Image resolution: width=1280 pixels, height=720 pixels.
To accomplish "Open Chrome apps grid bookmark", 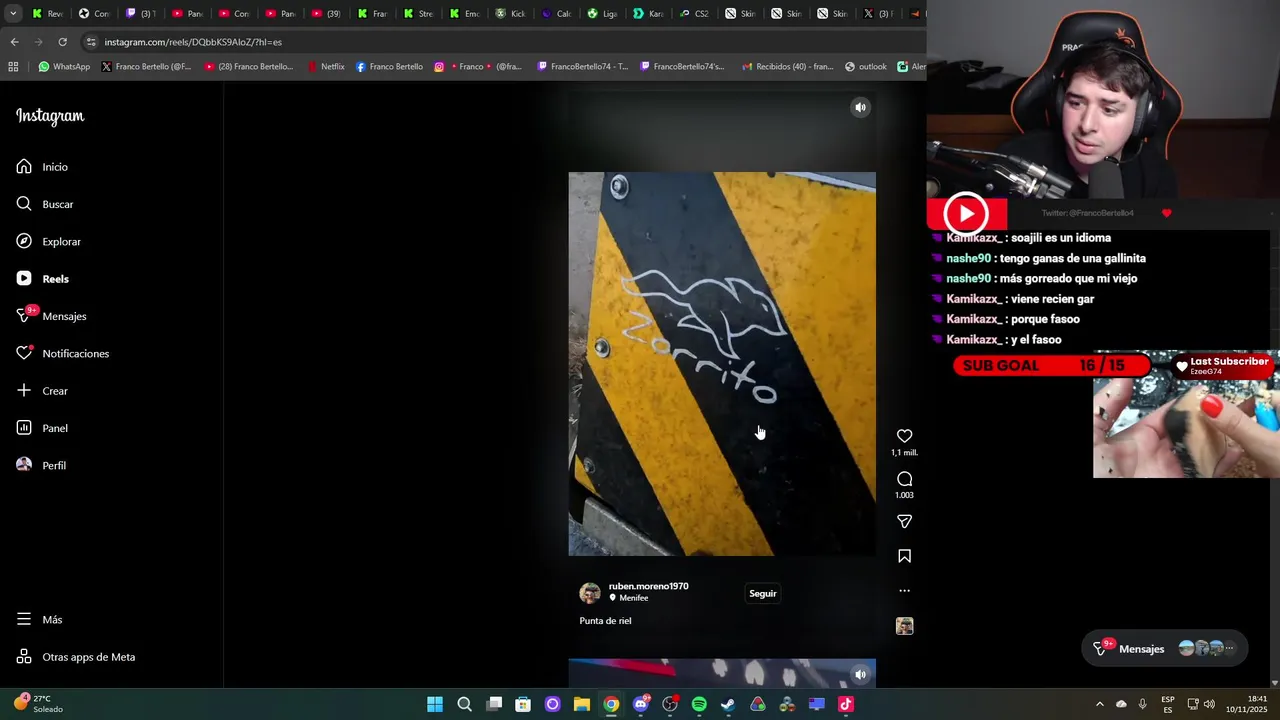I will pos(13,67).
